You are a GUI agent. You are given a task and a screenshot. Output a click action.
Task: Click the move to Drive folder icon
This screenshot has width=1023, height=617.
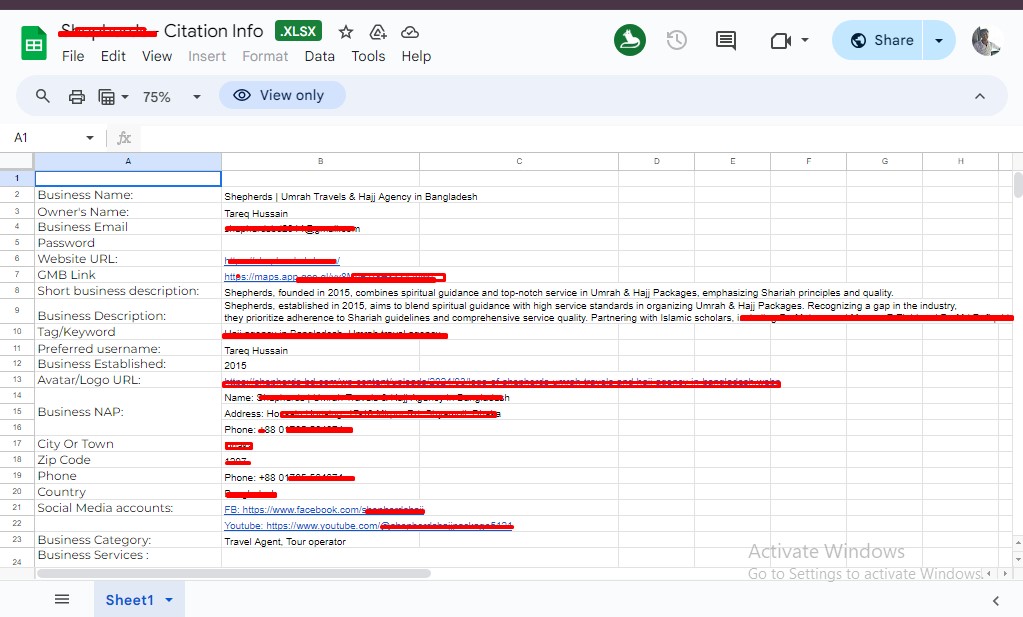378,32
